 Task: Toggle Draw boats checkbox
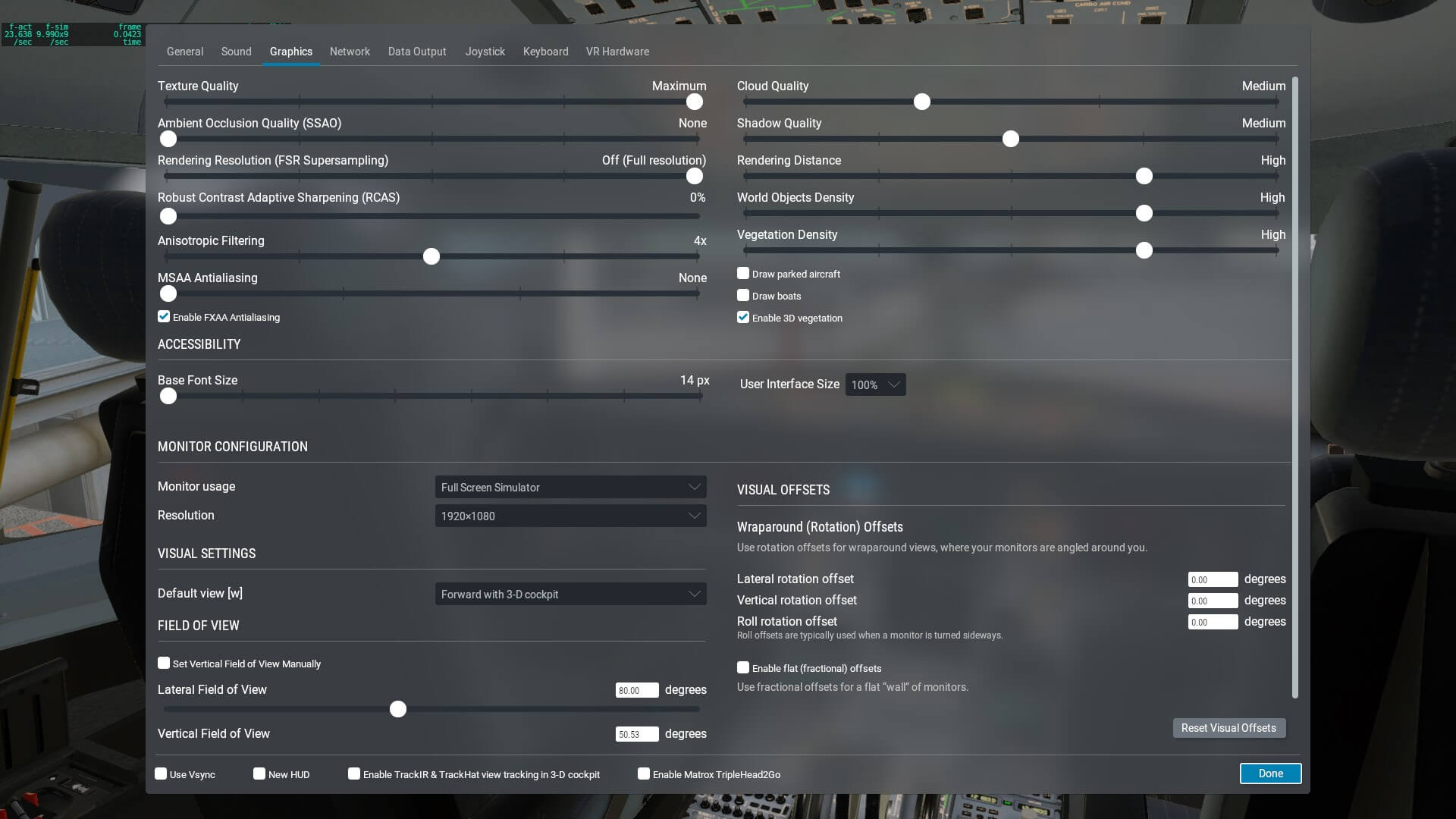[743, 296]
